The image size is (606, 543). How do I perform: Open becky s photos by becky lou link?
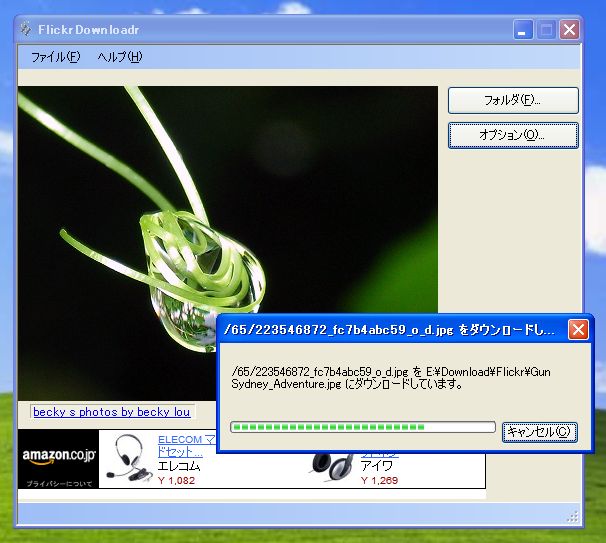(112, 412)
